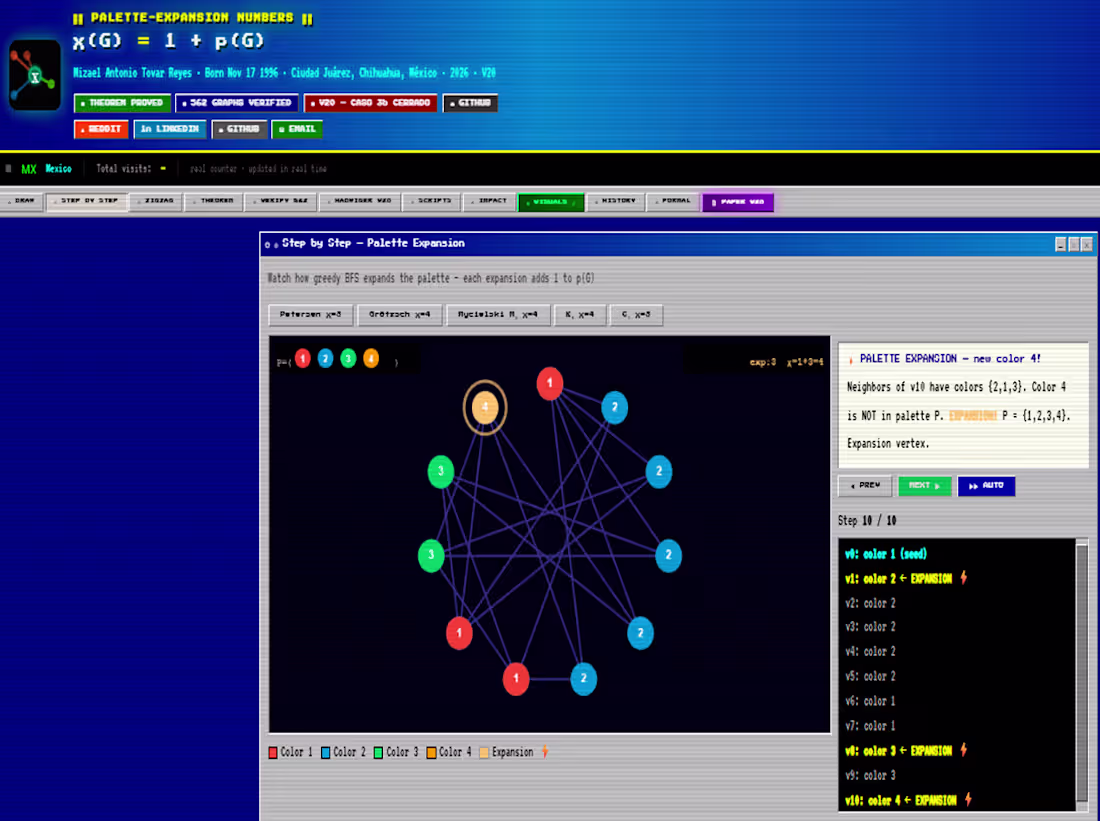
Task: Click the green Color 3 legend swatch
Action: (x=378, y=753)
